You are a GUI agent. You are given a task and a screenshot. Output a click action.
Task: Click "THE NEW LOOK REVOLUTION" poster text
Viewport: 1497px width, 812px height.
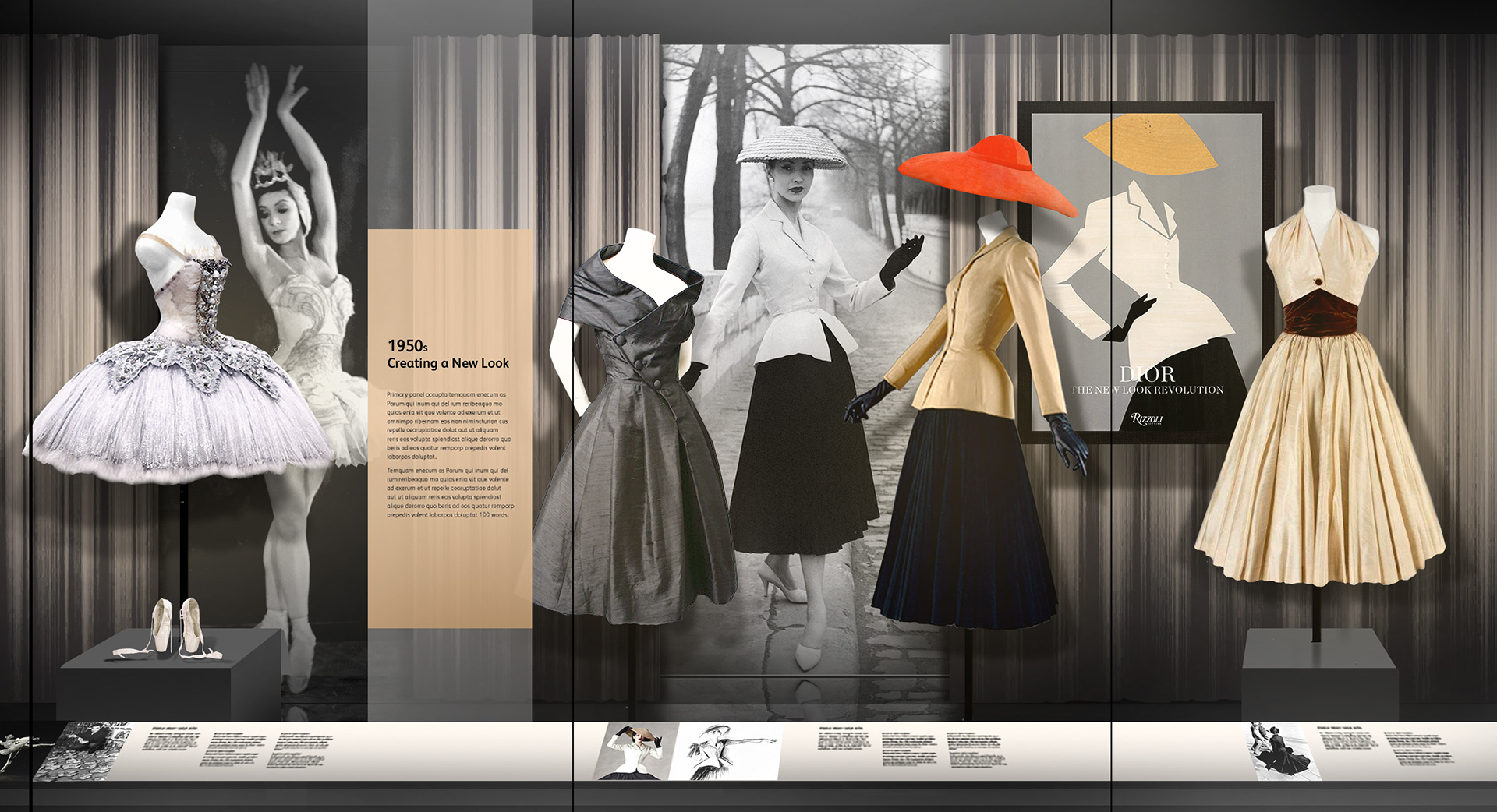click(1147, 390)
